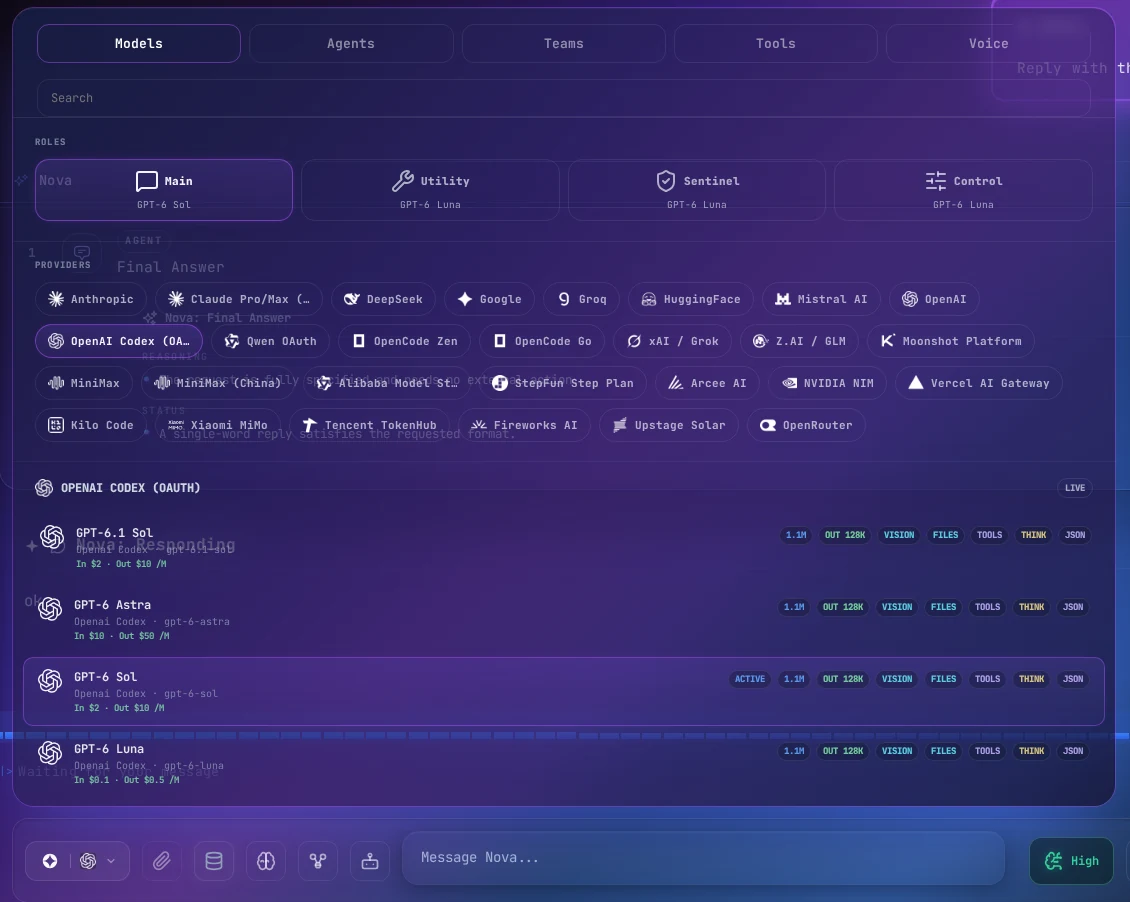Select the Main role card

click(164, 190)
